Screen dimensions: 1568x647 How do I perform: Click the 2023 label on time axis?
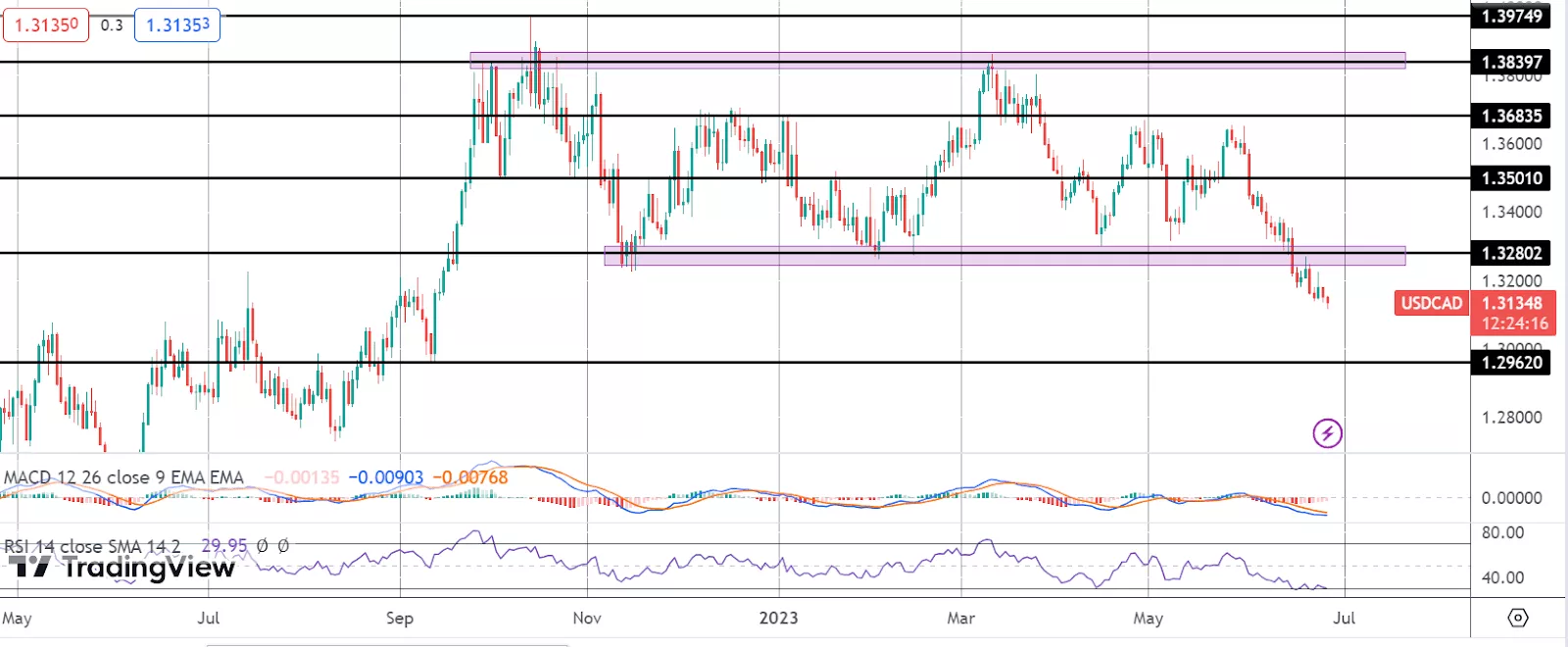click(779, 619)
